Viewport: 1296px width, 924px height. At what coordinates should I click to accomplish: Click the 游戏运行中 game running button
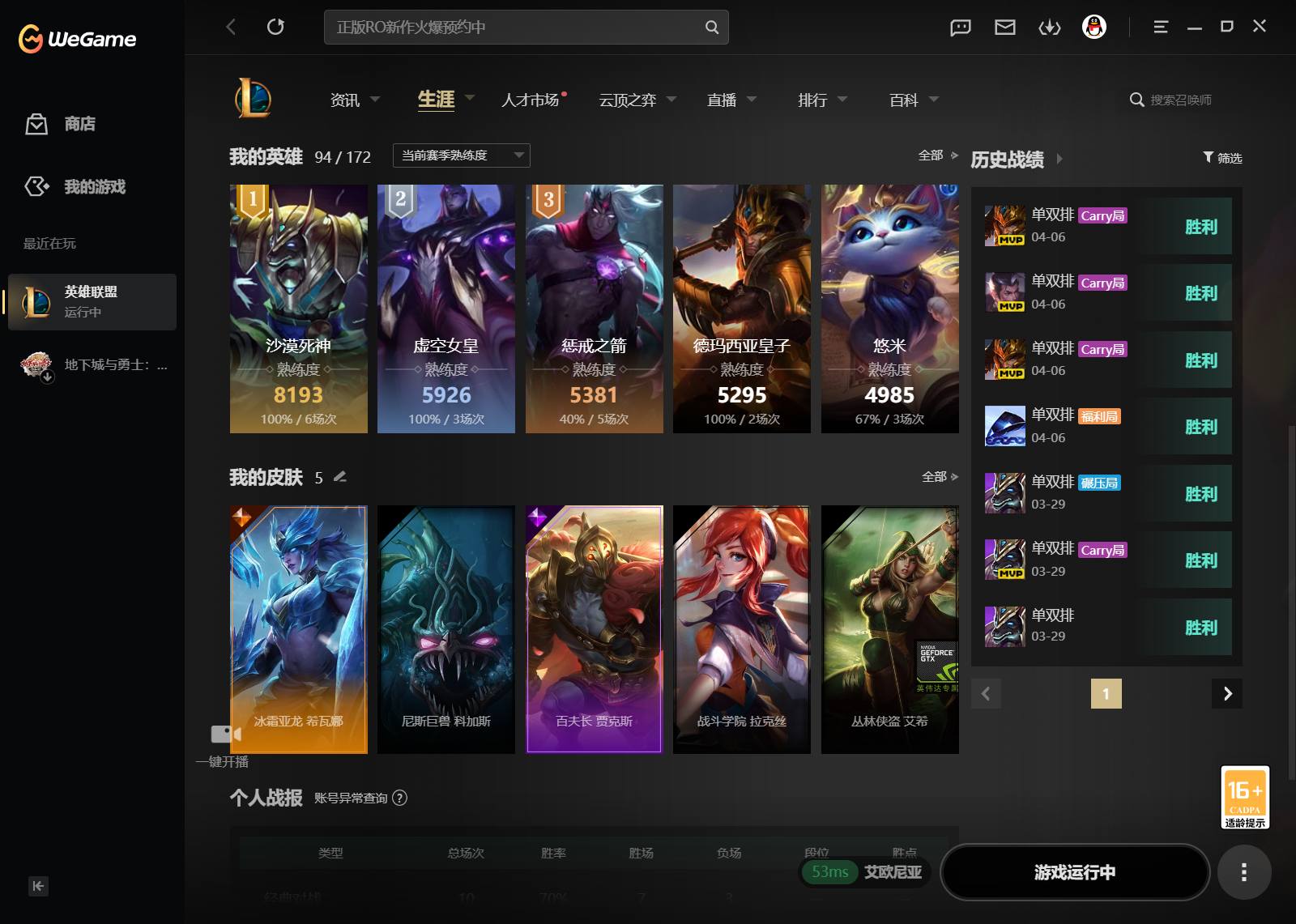(x=1075, y=872)
